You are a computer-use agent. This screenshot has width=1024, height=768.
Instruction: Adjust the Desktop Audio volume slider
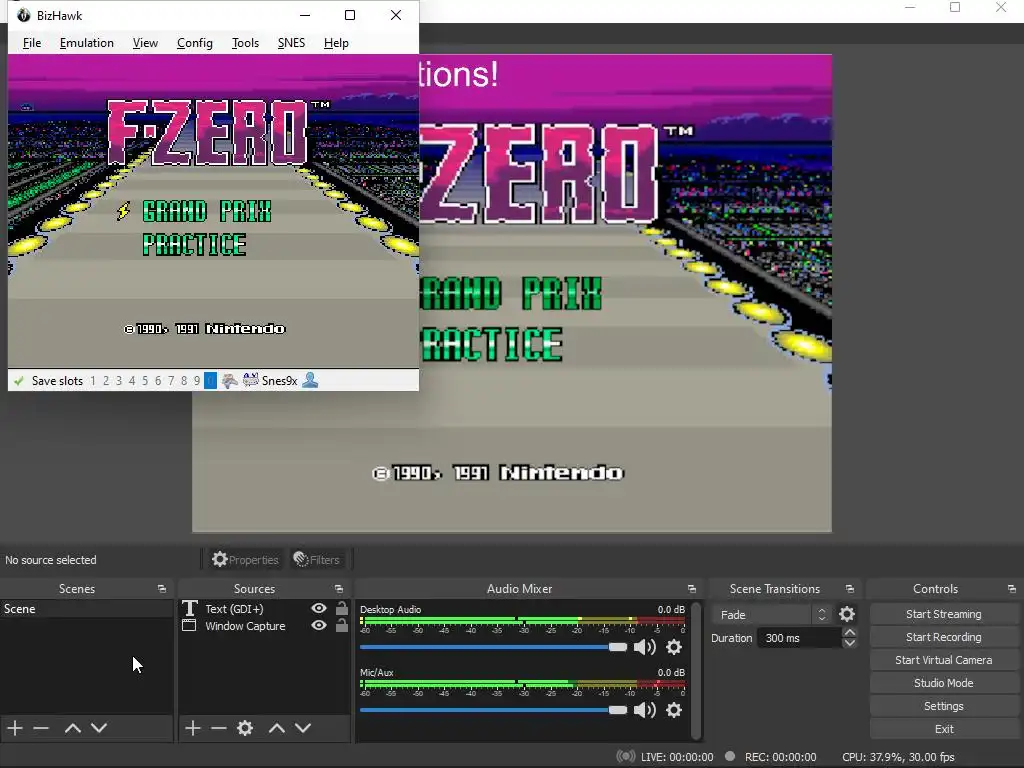[x=493, y=647]
